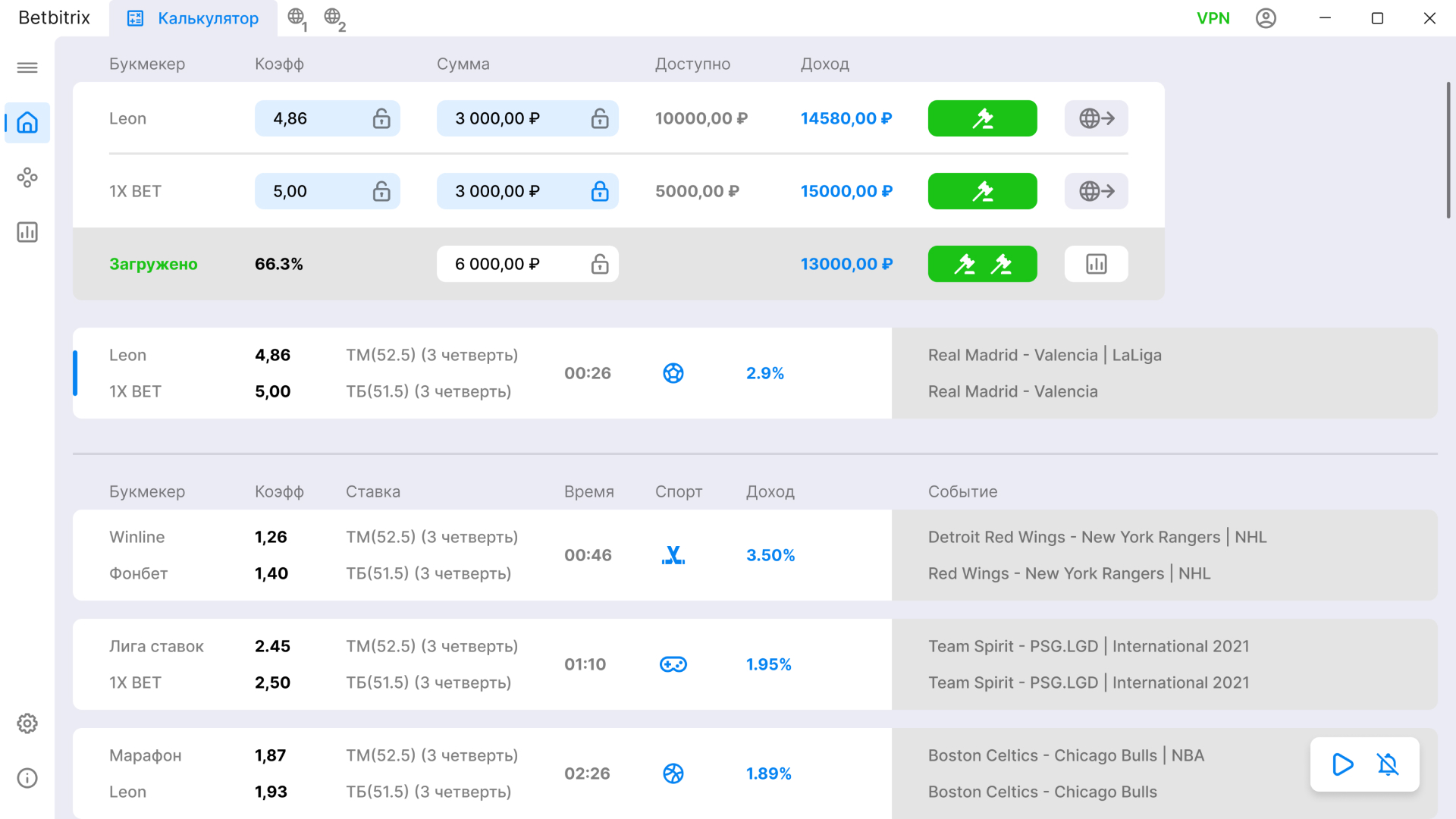Click the Загружено status label

click(x=153, y=265)
